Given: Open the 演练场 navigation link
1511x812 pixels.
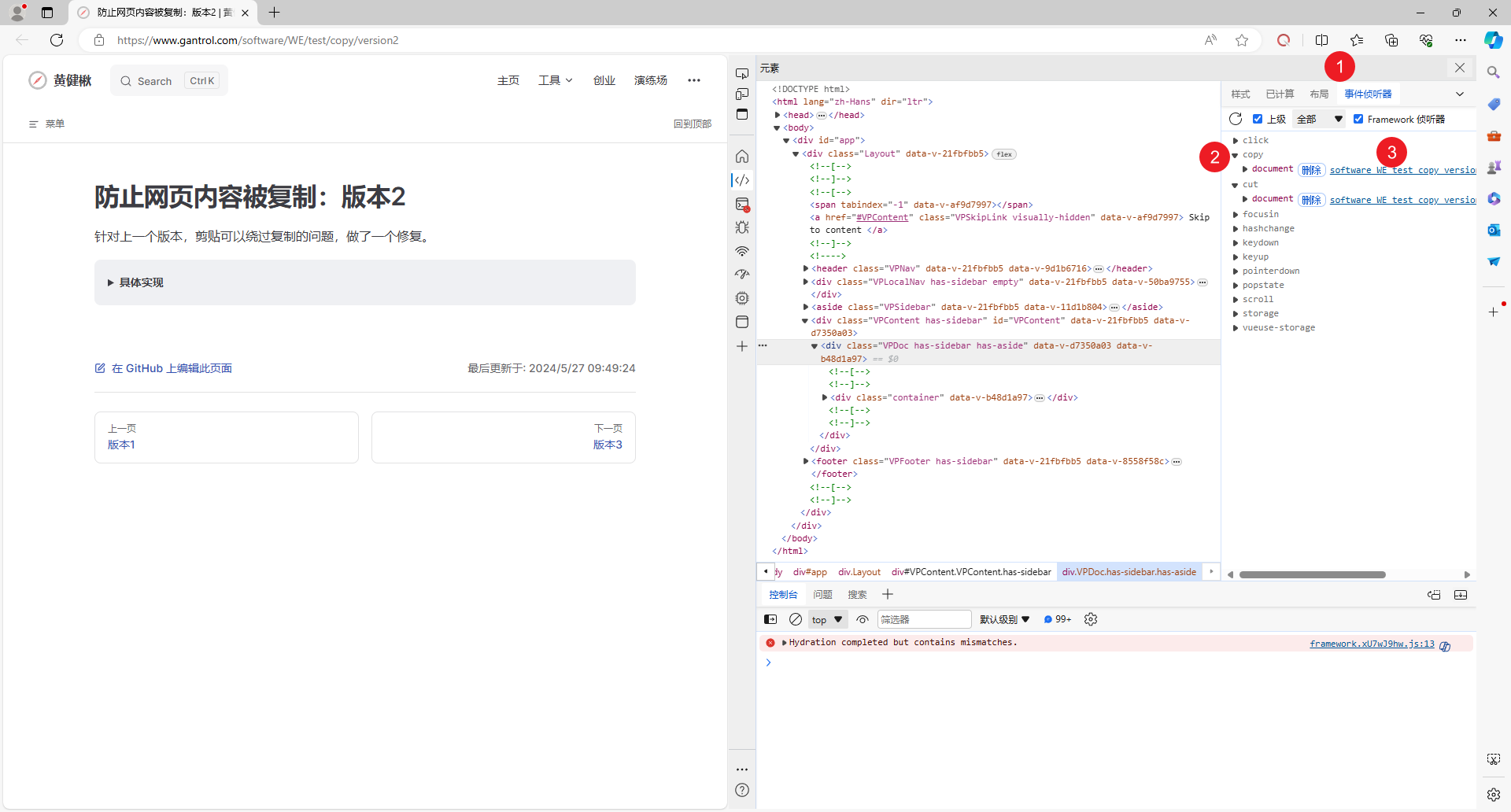Looking at the screenshot, I should [651, 80].
